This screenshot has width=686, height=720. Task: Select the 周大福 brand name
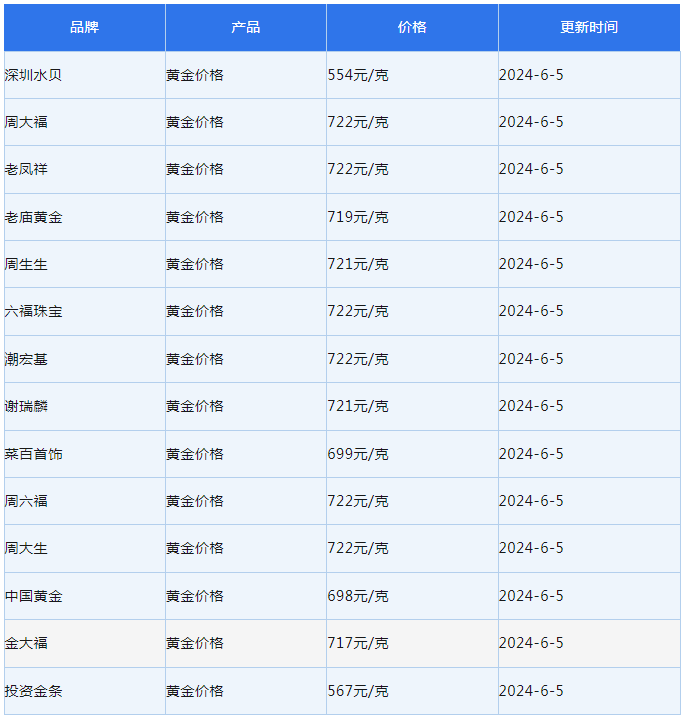click(26, 122)
